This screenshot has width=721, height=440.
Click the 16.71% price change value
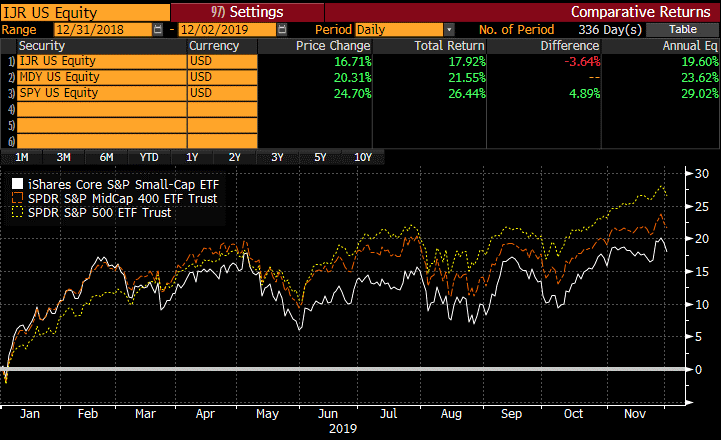point(353,62)
